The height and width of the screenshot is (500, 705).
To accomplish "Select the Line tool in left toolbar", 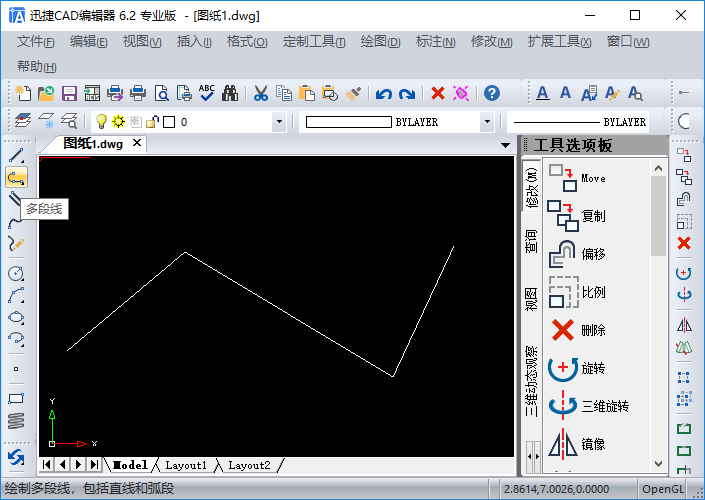I will click(16, 155).
